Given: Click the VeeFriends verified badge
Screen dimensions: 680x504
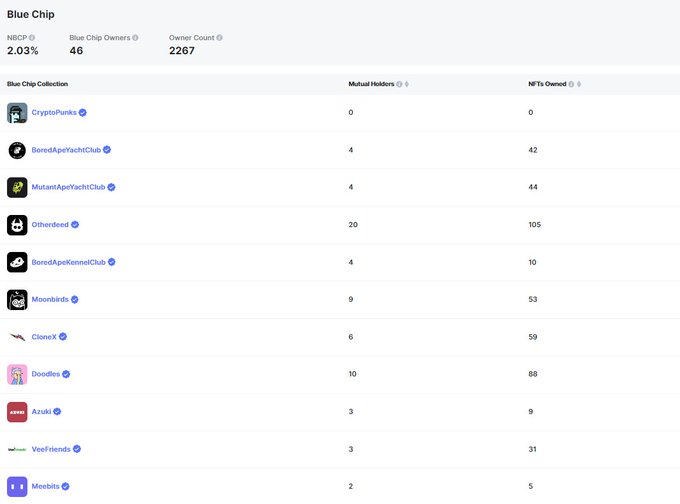Looking at the screenshot, I should pos(77,449).
